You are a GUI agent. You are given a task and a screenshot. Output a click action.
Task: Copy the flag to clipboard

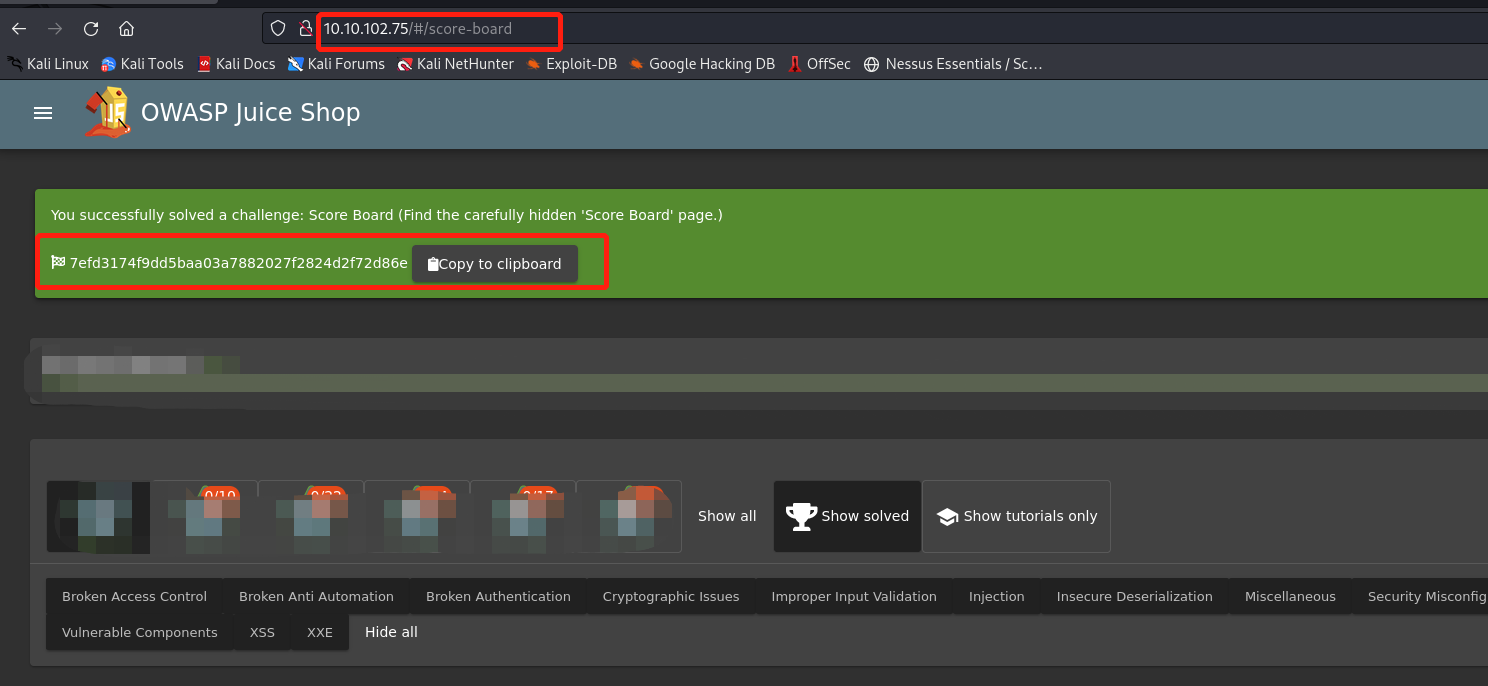coord(494,264)
